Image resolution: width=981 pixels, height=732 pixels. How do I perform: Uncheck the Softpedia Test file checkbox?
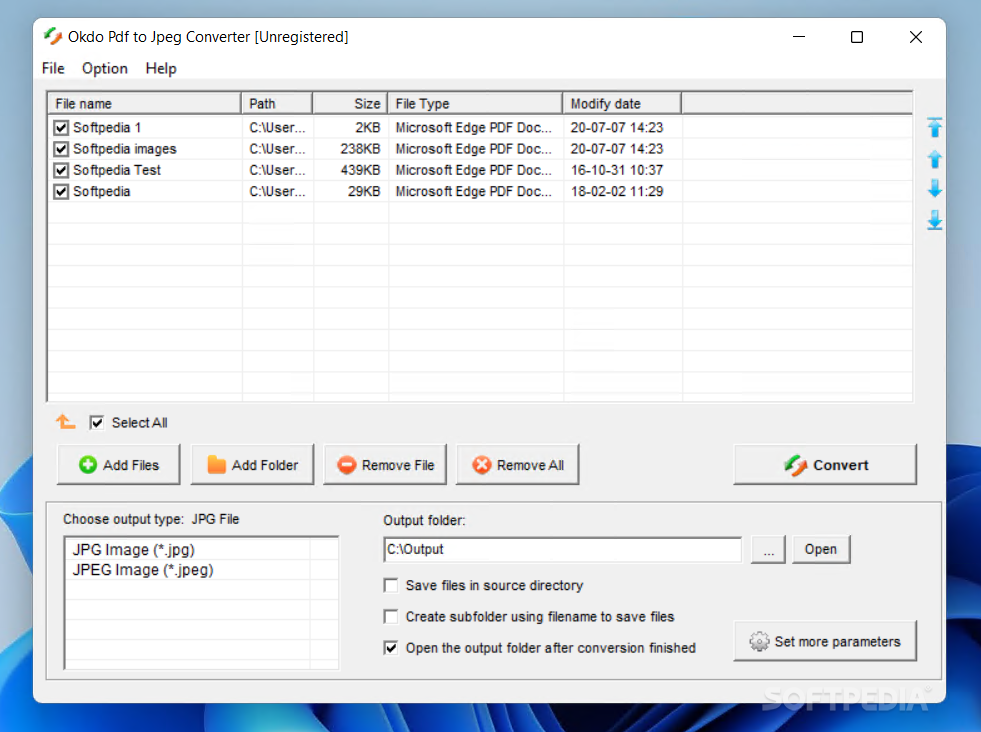[x=61, y=170]
